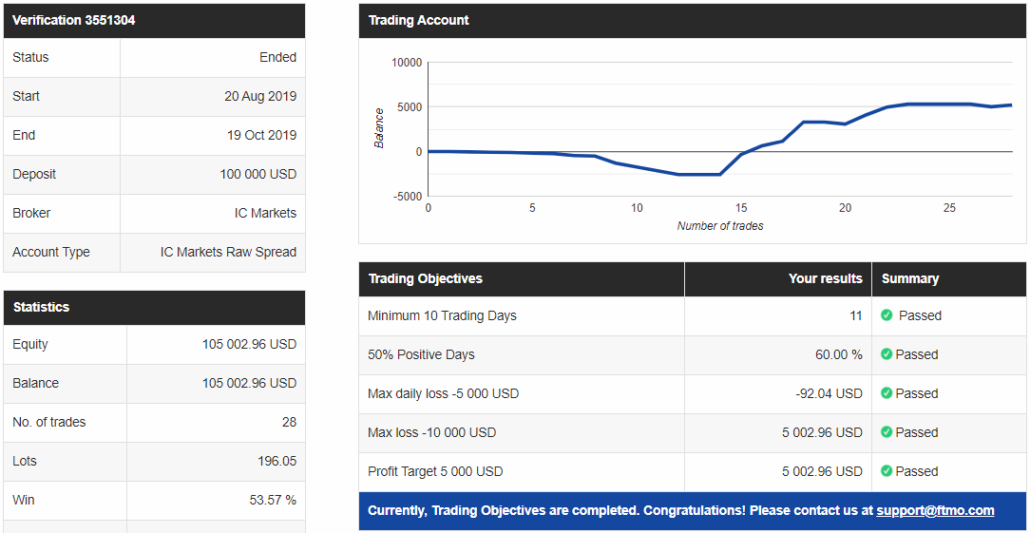Click the Trading Objectives column header
Viewport: 1030px width, 533px height.
pyautogui.click(x=522, y=279)
